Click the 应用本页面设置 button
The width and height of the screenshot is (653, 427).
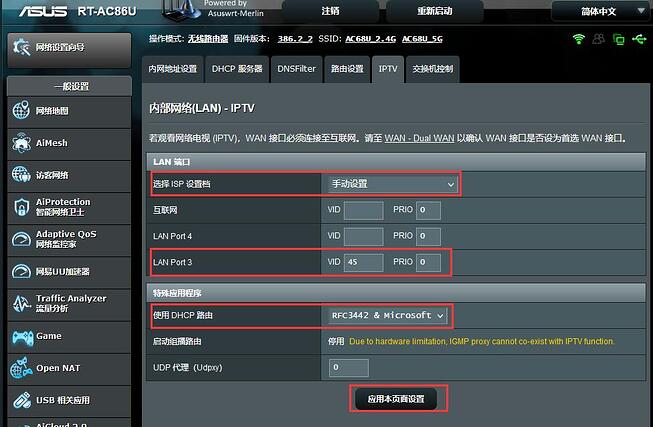397,399
